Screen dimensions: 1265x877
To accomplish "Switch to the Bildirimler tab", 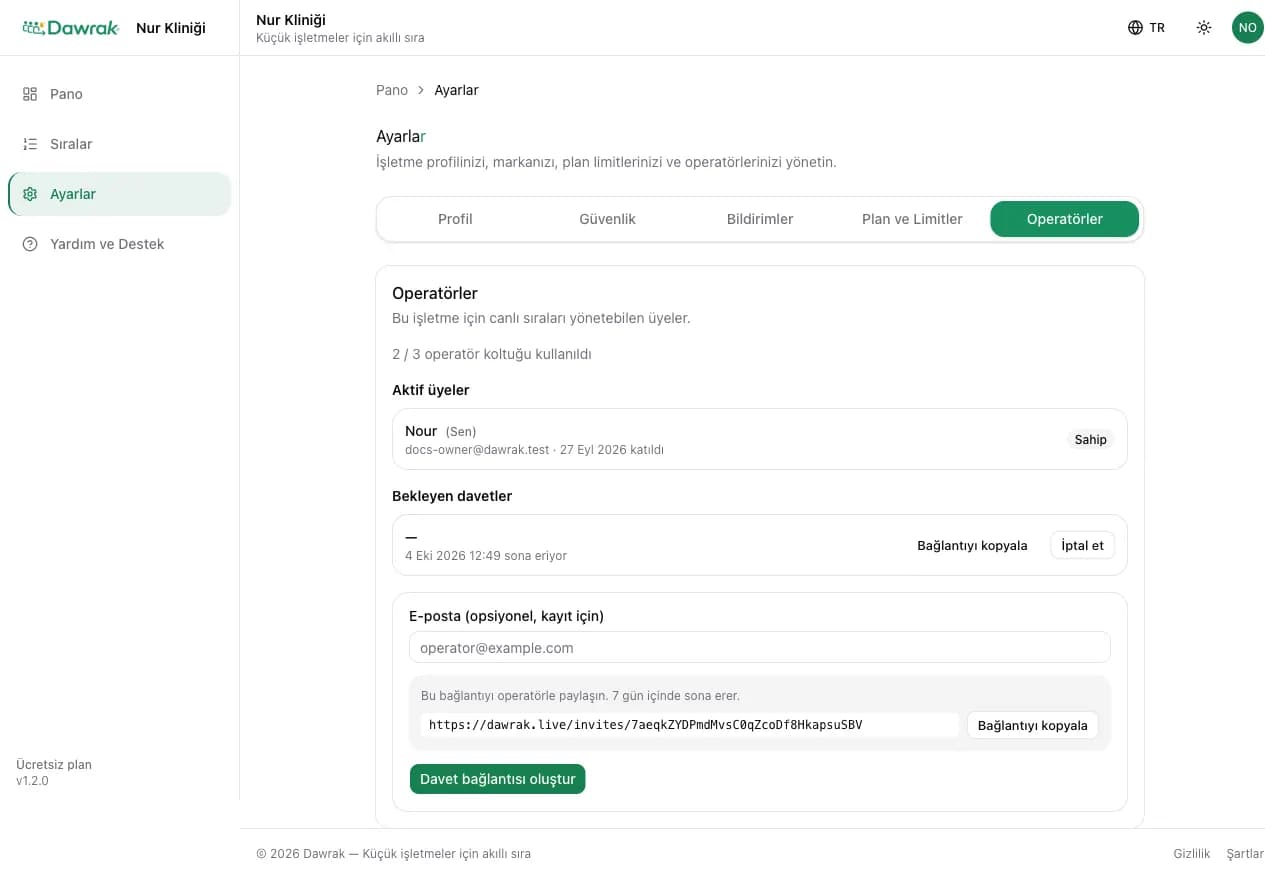I will (760, 219).
